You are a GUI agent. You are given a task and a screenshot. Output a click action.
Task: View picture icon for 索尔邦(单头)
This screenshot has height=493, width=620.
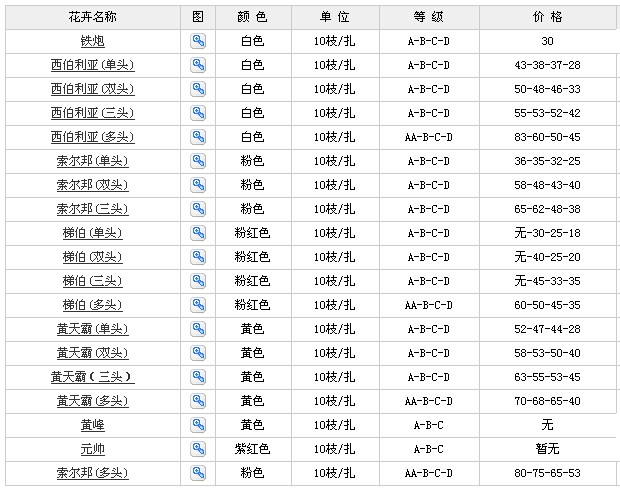click(x=198, y=161)
